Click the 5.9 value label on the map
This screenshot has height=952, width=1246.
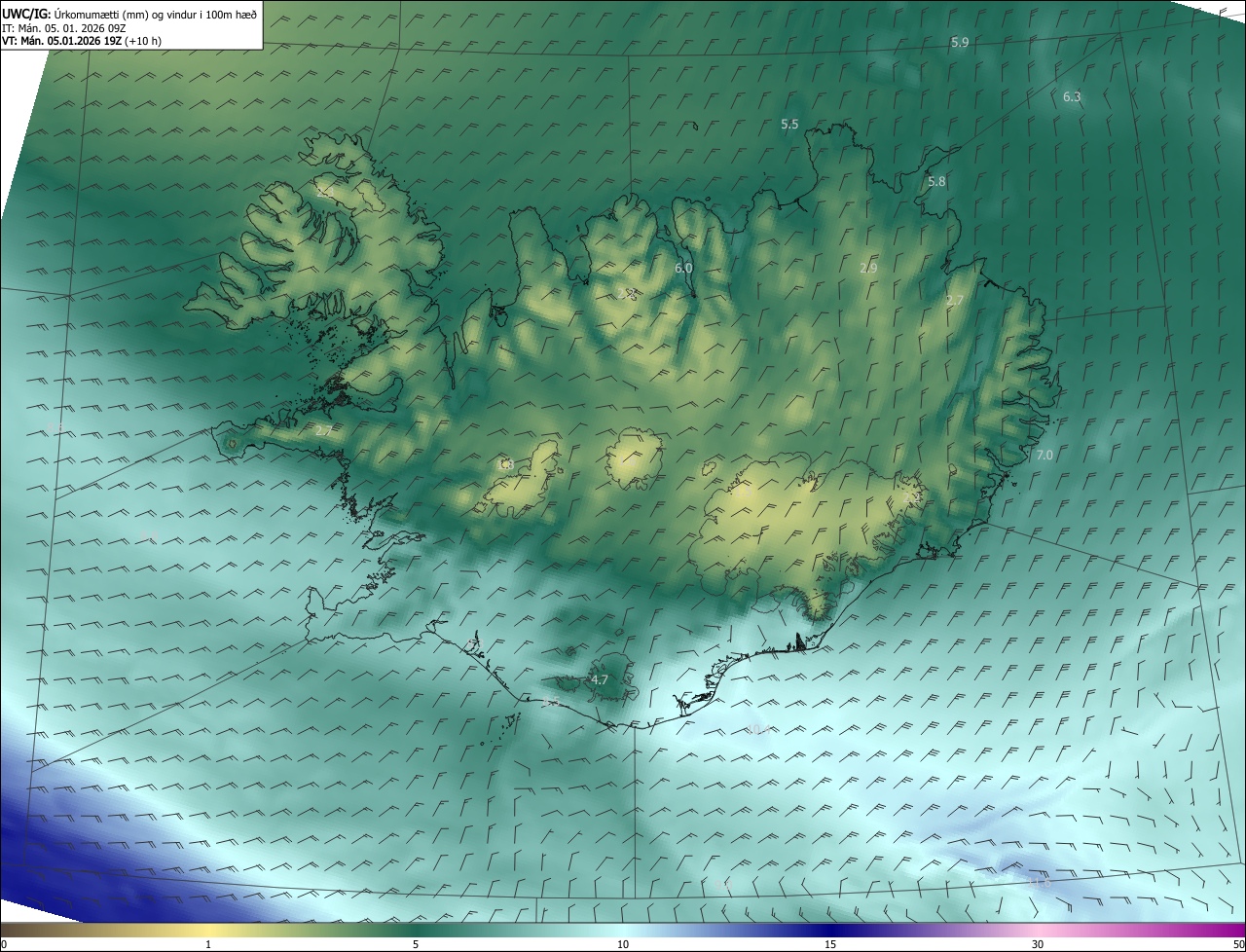coord(960,43)
